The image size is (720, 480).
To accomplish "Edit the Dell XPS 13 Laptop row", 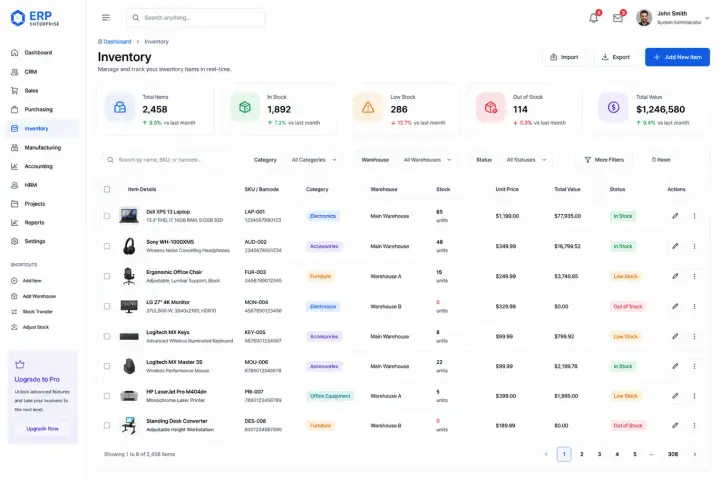I will click(675, 216).
